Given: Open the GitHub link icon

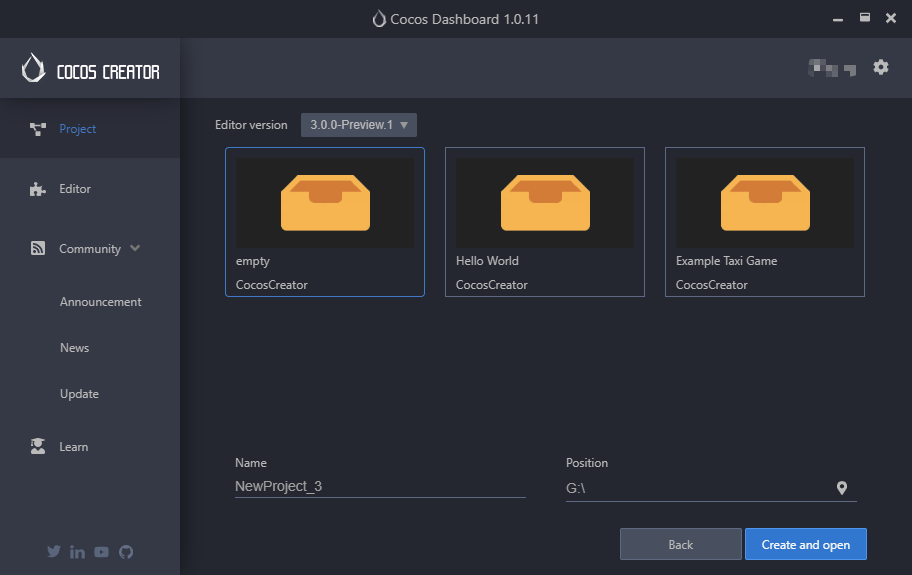Looking at the screenshot, I should 126,552.
